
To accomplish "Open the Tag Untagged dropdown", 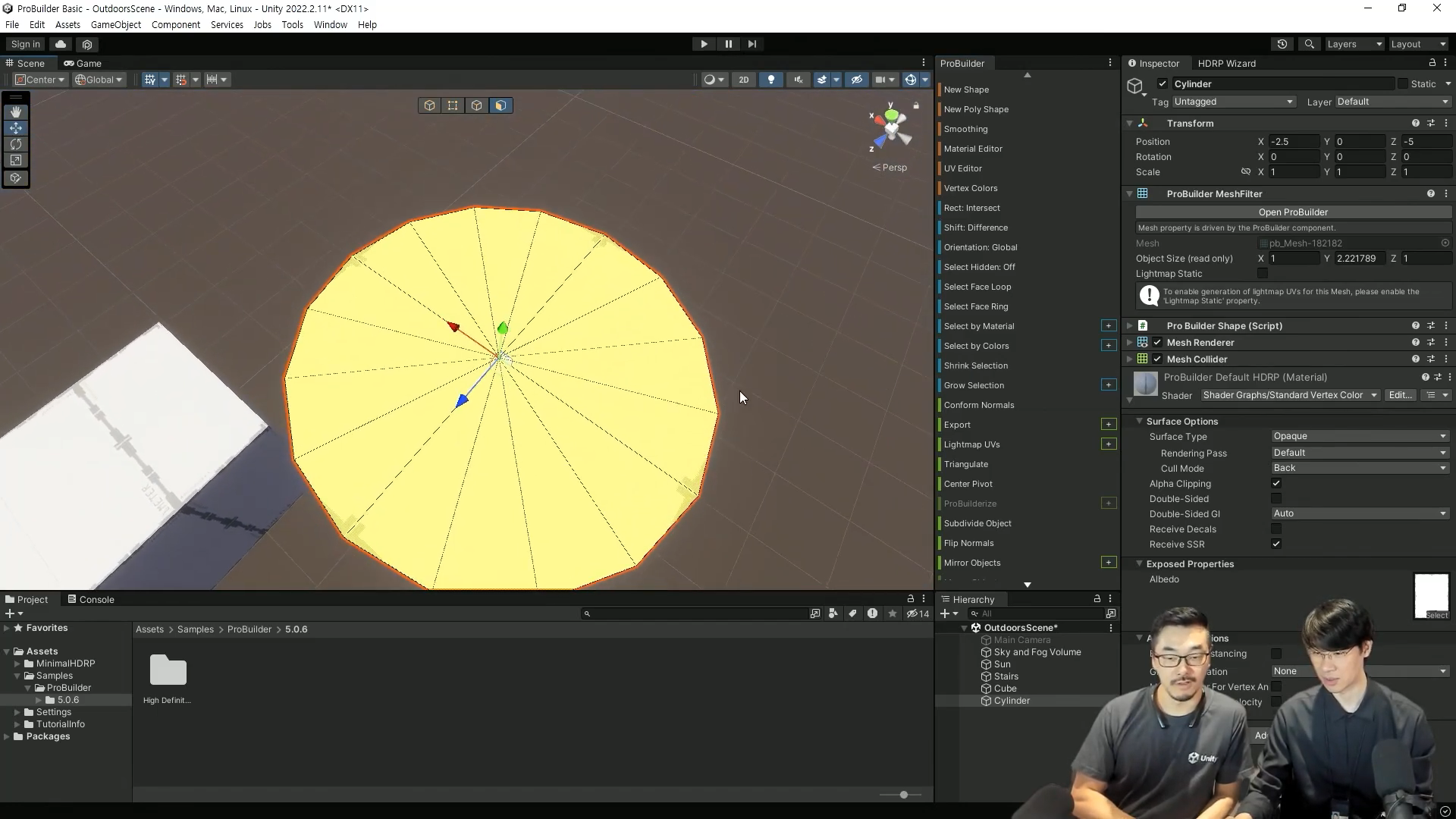I will tap(1233, 102).
